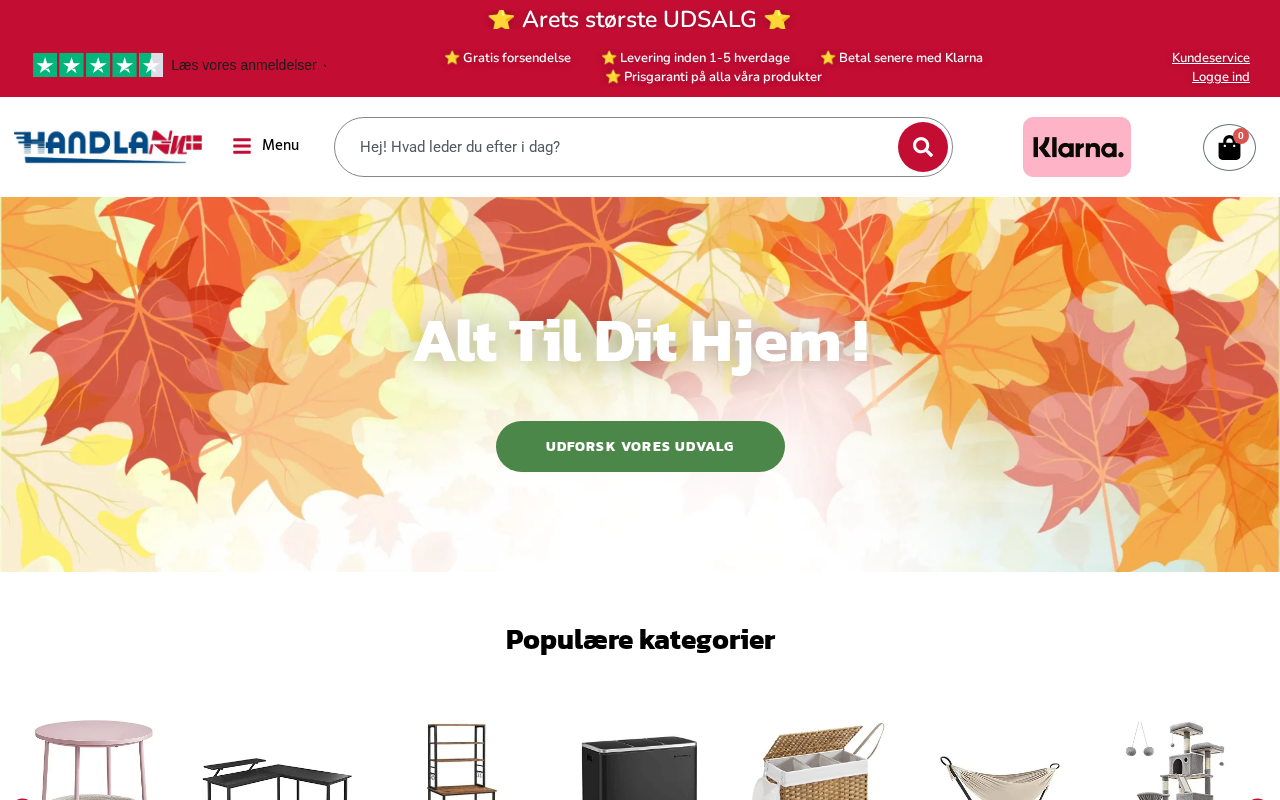Open the hamburger Menu icon
Image resolution: width=1280 pixels, height=800 pixels.
pyautogui.click(x=242, y=146)
